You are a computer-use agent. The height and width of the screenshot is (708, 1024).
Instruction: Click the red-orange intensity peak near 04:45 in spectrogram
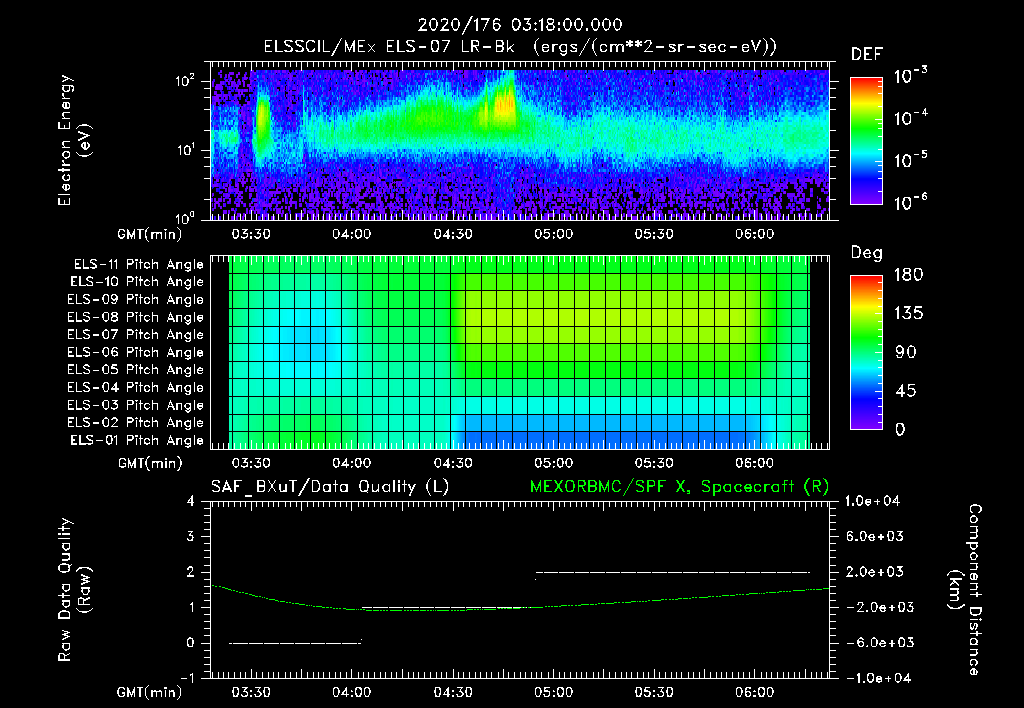[x=504, y=105]
